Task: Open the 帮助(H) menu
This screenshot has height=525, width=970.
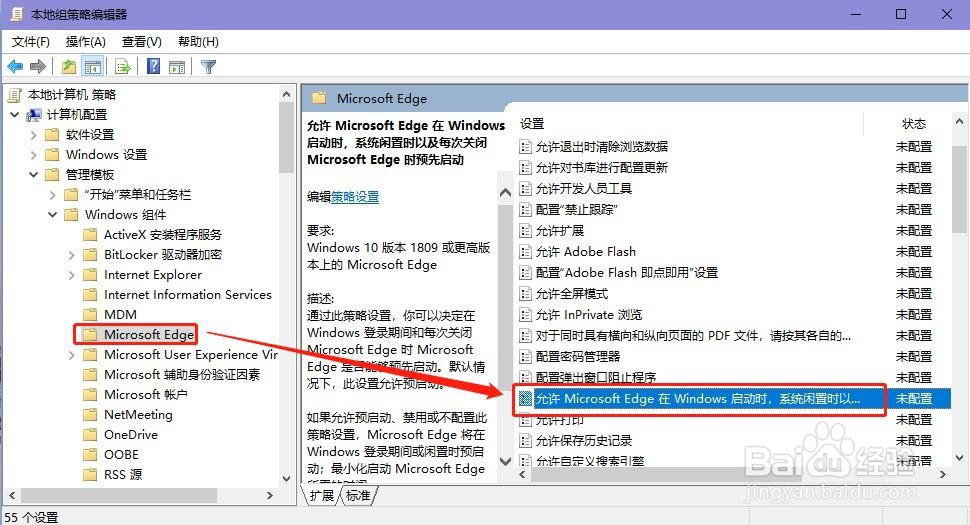Action: click(198, 41)
